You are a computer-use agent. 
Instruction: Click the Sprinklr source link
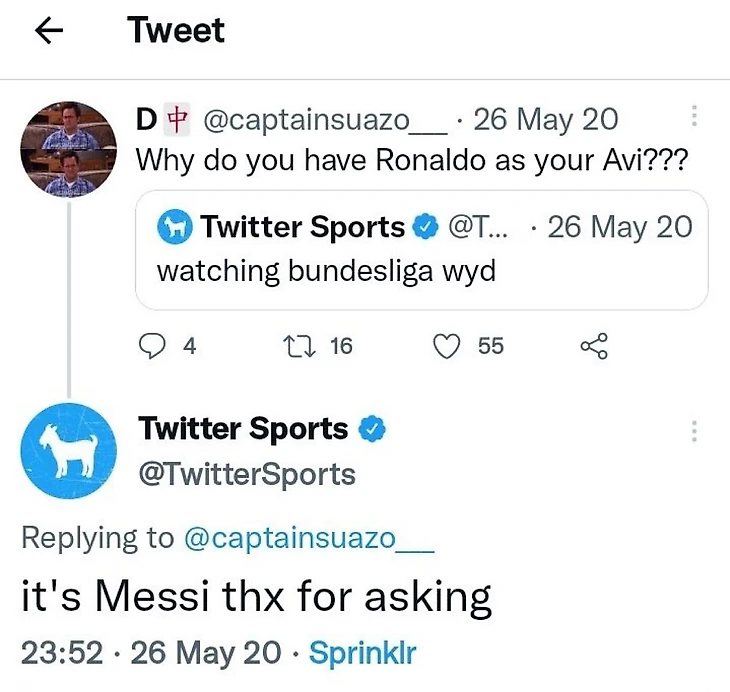point(362,654)
